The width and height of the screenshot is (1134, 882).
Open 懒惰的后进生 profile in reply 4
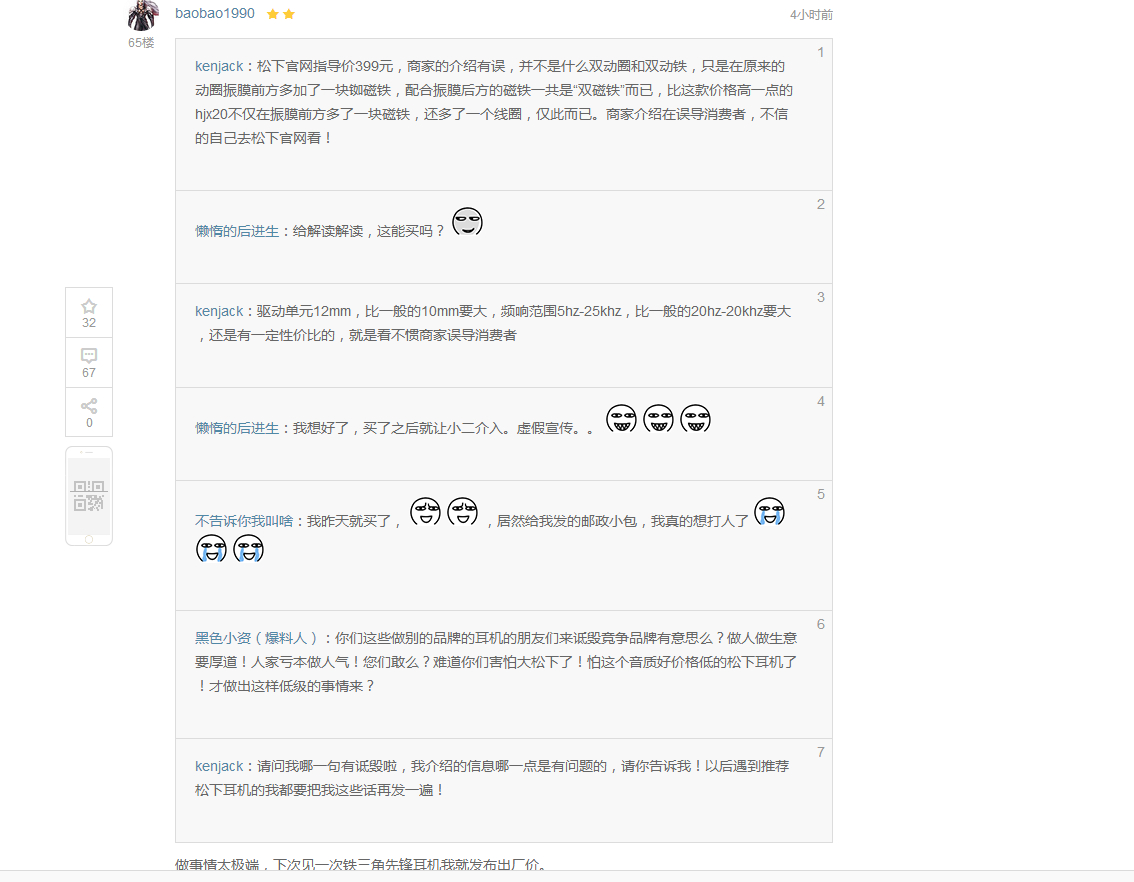click(237, 428)
